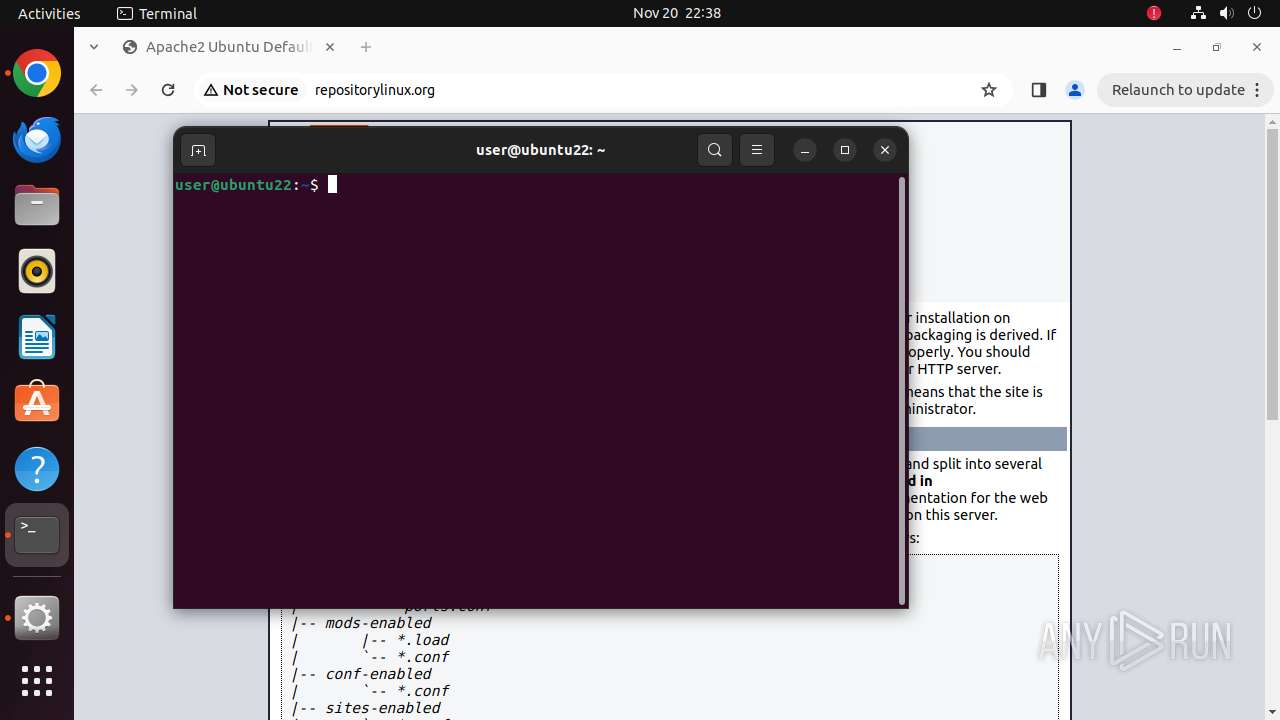Click Relaunch to update button
This screenshot has height=720, width=1280.
(x=1178, y=90)
